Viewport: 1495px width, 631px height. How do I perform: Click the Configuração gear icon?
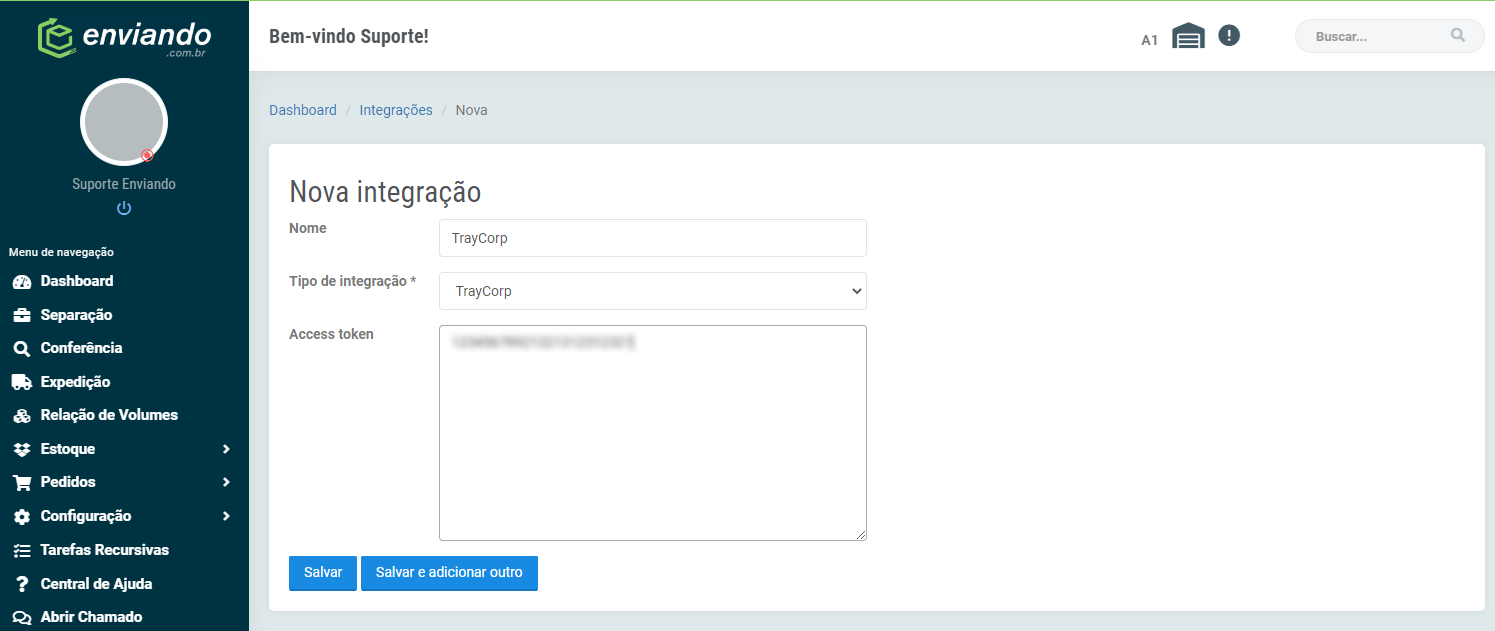[x=22, y=516]
